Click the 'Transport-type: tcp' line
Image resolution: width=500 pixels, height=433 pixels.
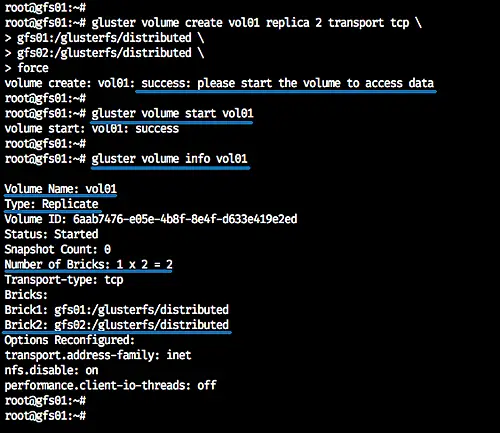pyautogui.click(x=64, y=280)
